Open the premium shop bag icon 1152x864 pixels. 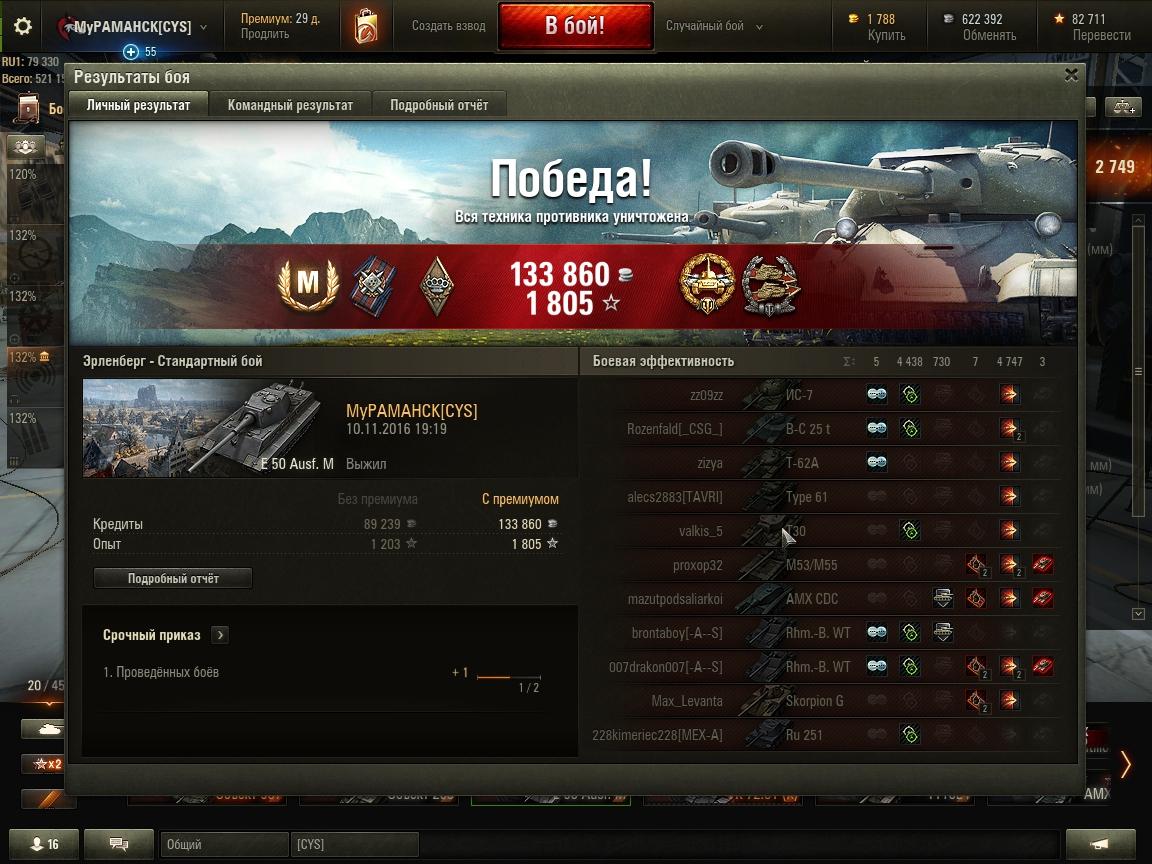[366, 26]
